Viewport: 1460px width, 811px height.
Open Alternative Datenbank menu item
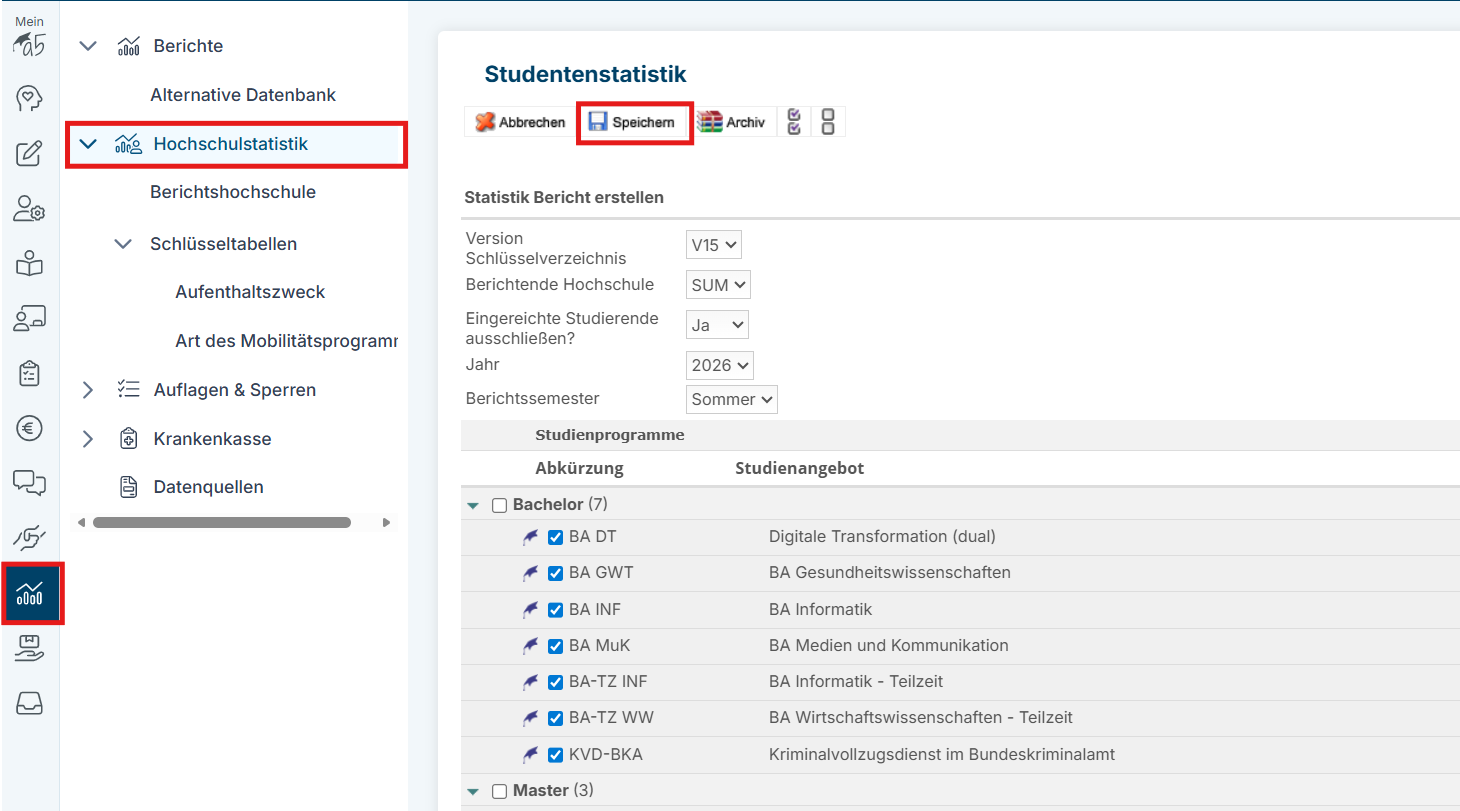(243, 95)
